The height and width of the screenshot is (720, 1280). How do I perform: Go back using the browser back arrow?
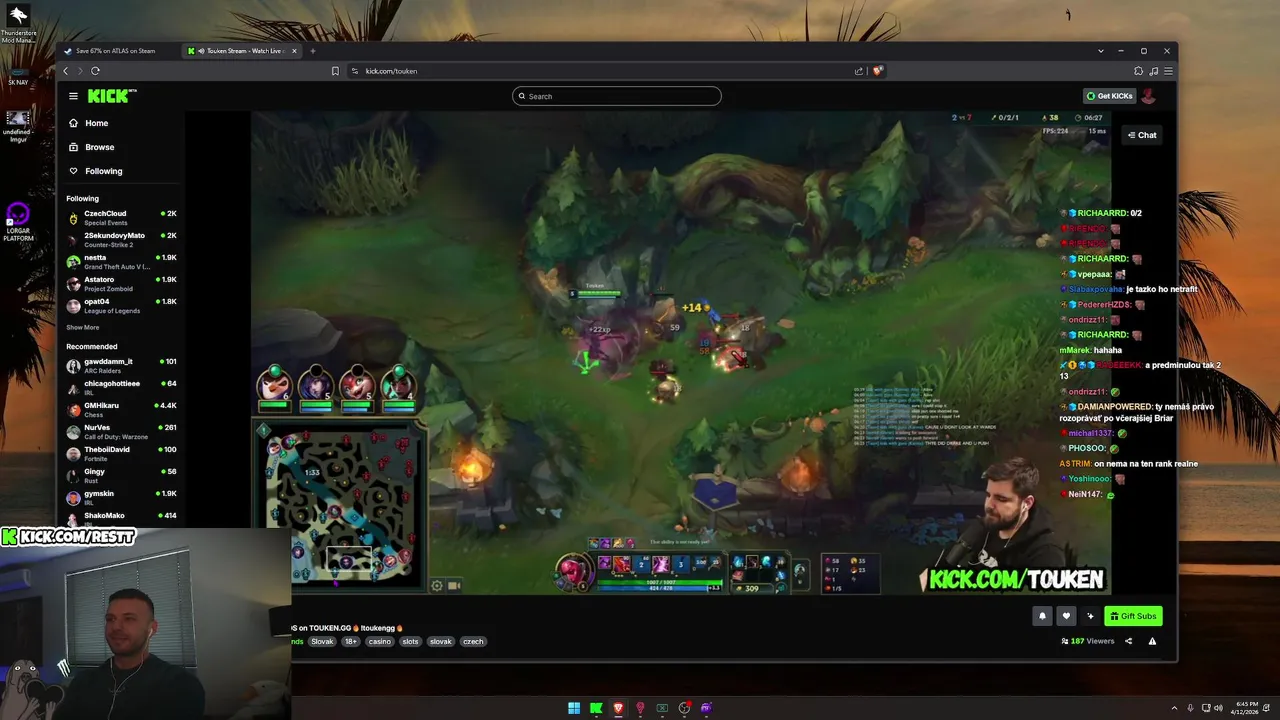tap(66, 71)
